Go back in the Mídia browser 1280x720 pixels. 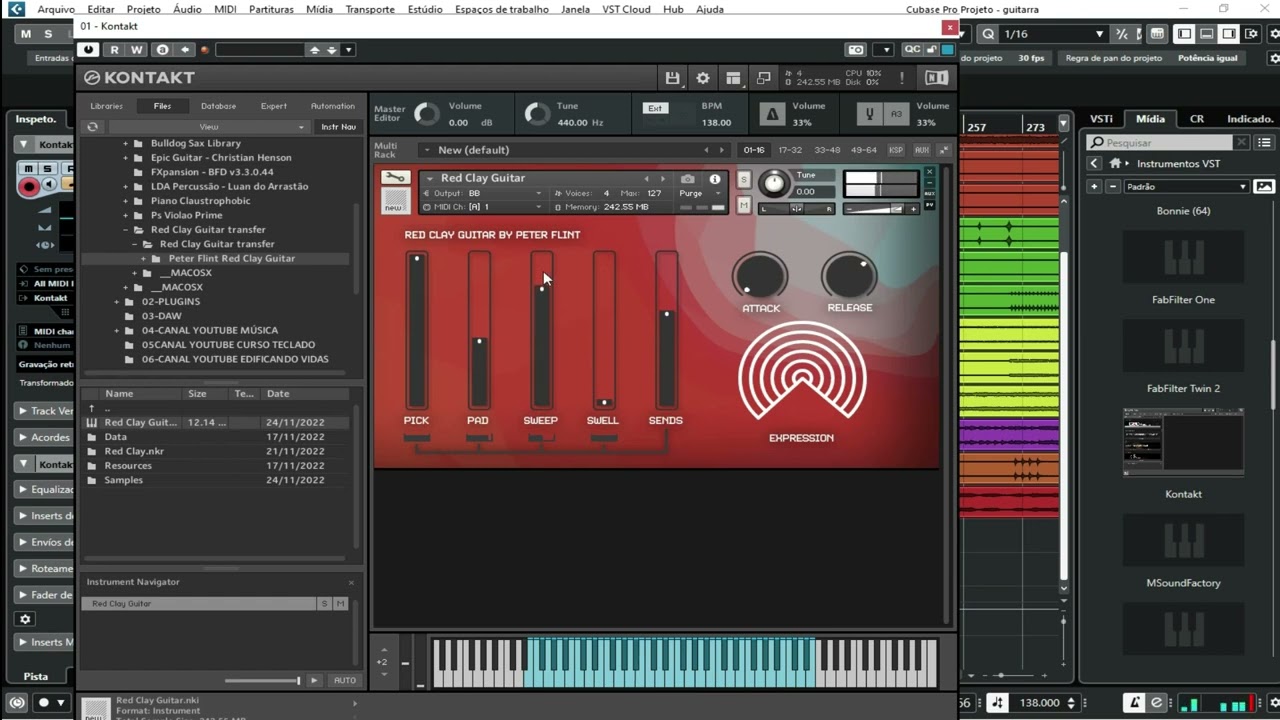click(1094, 163)
